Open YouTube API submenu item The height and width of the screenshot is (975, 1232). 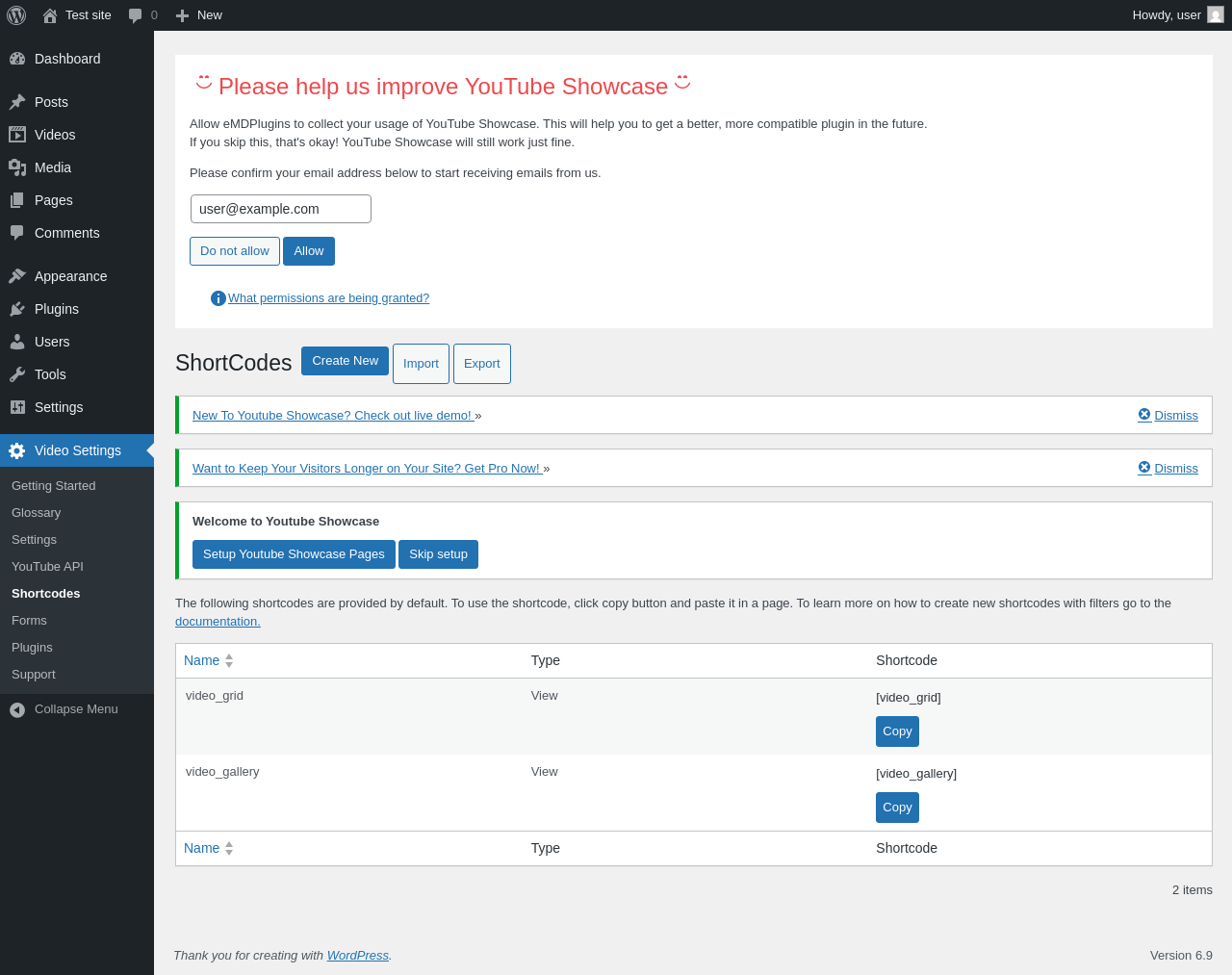click(48, 567)
